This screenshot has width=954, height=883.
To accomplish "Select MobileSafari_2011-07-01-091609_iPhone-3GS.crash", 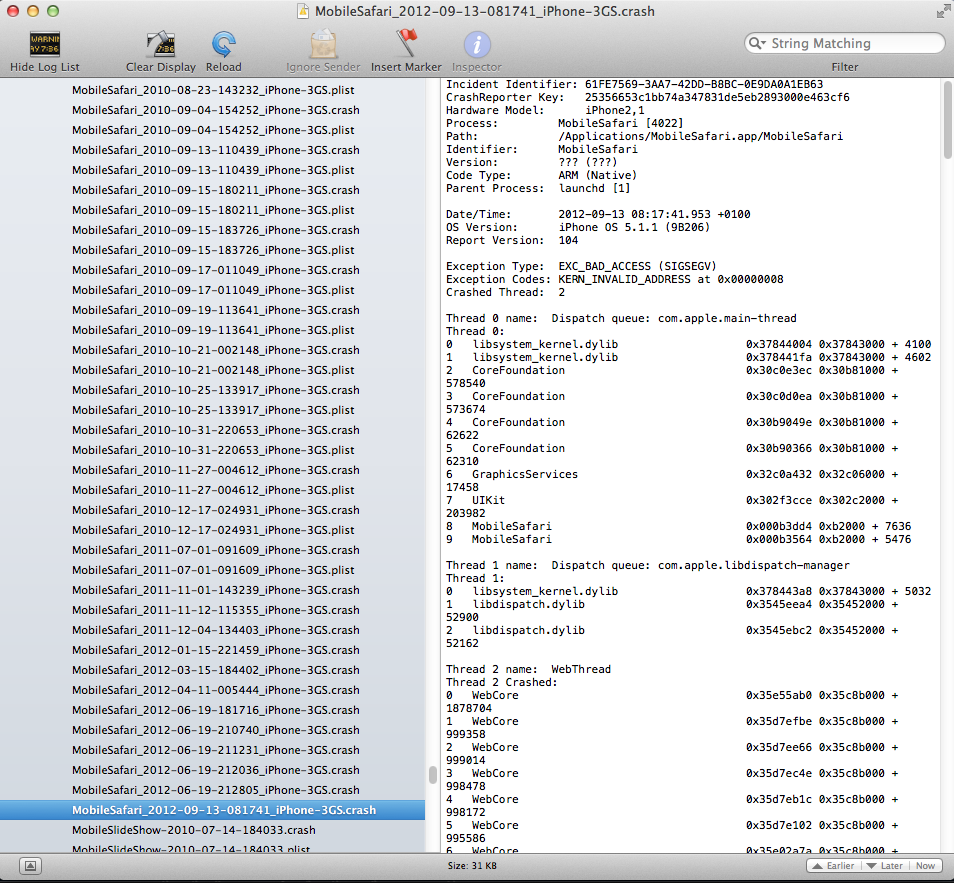I will coord(215,550).
